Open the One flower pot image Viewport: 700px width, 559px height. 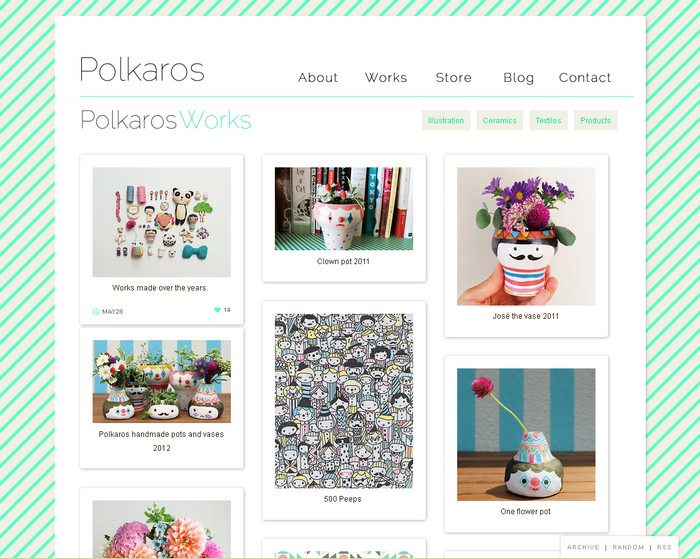click(x=526, y=434)
